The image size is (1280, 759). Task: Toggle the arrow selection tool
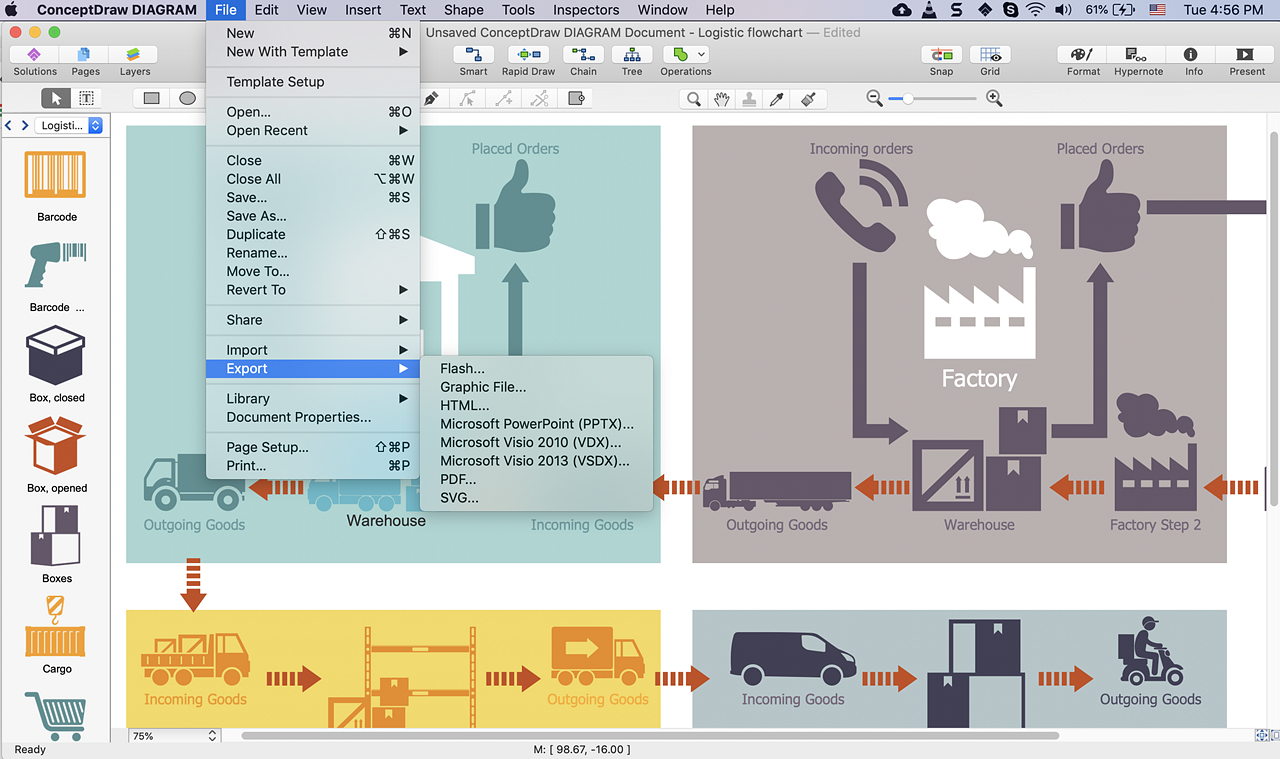(56, 98)
